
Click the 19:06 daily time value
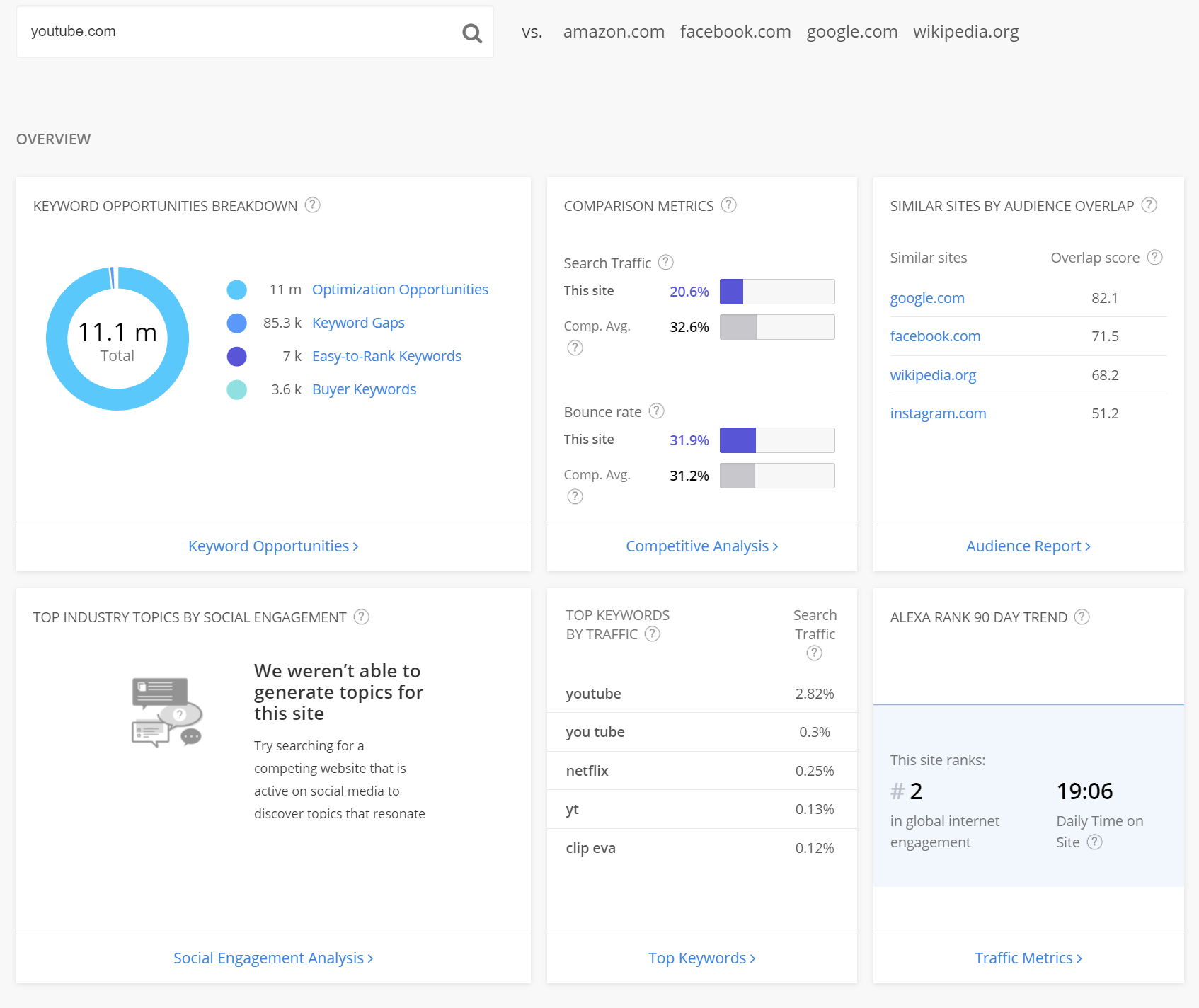tap(1084, 791)
